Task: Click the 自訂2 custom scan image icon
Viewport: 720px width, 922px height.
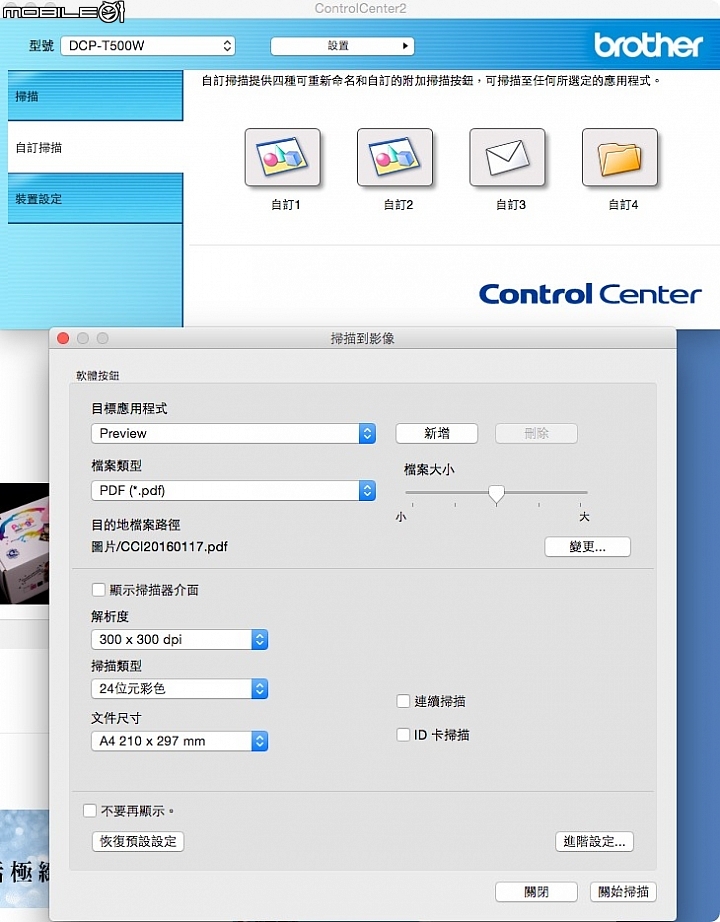Action: point(395,157)
